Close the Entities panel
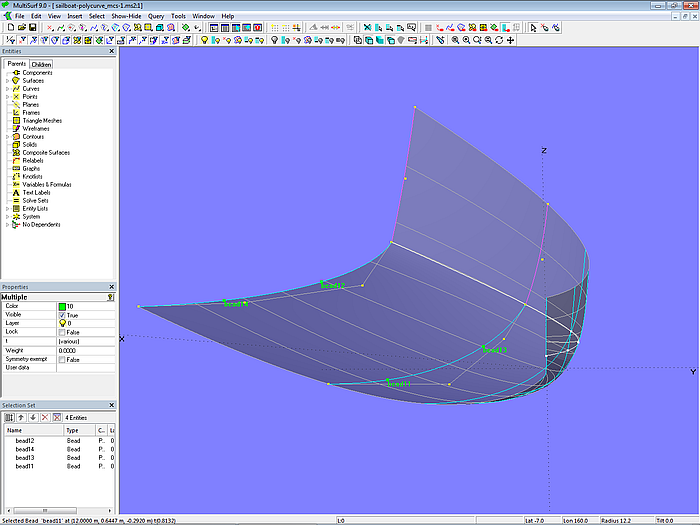The image size is (700, 525). coord(110,53)
